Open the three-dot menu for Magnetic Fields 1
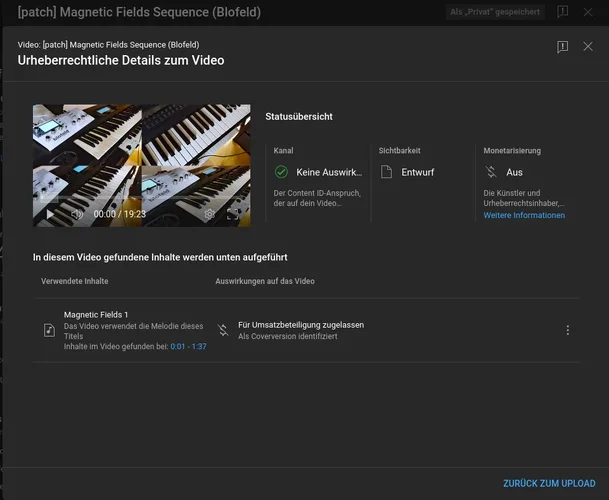Image resolution: width=609 pixels, height=500 pixels. point(568,330)
